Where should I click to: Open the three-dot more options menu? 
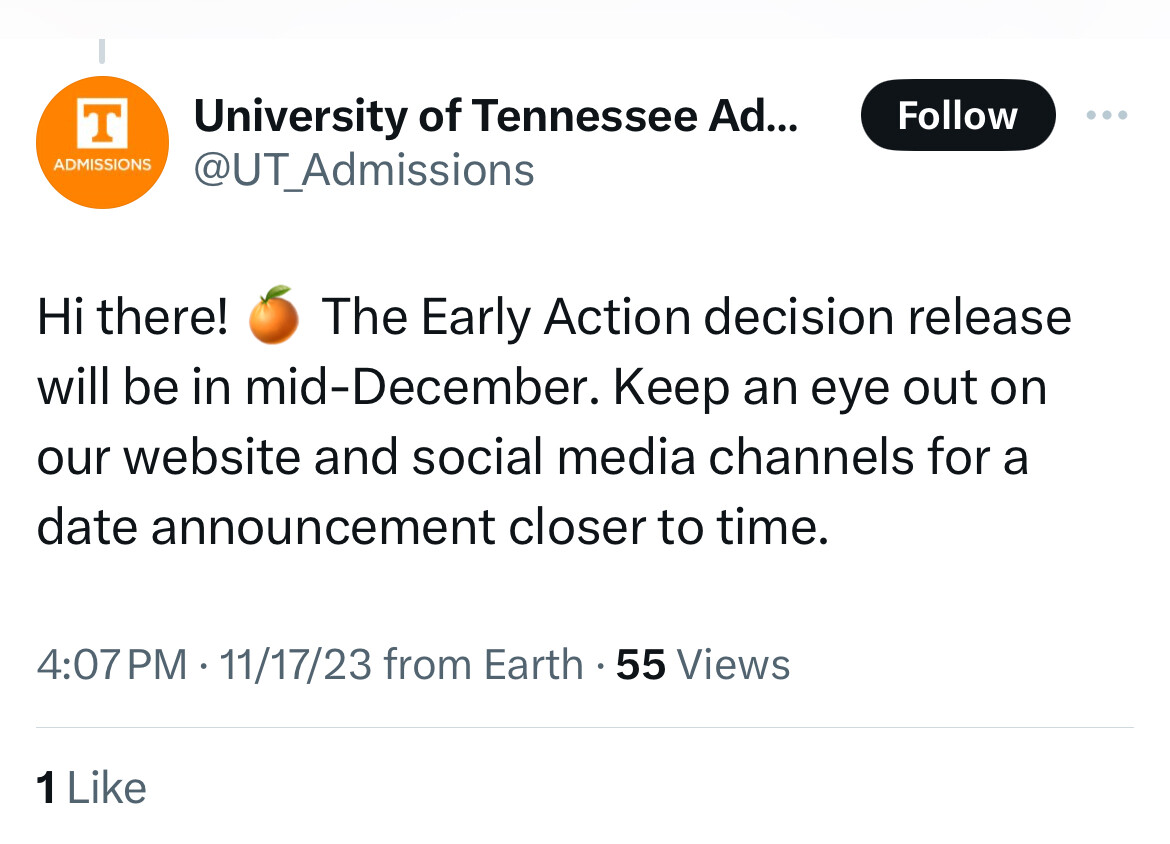point(1108,116)
